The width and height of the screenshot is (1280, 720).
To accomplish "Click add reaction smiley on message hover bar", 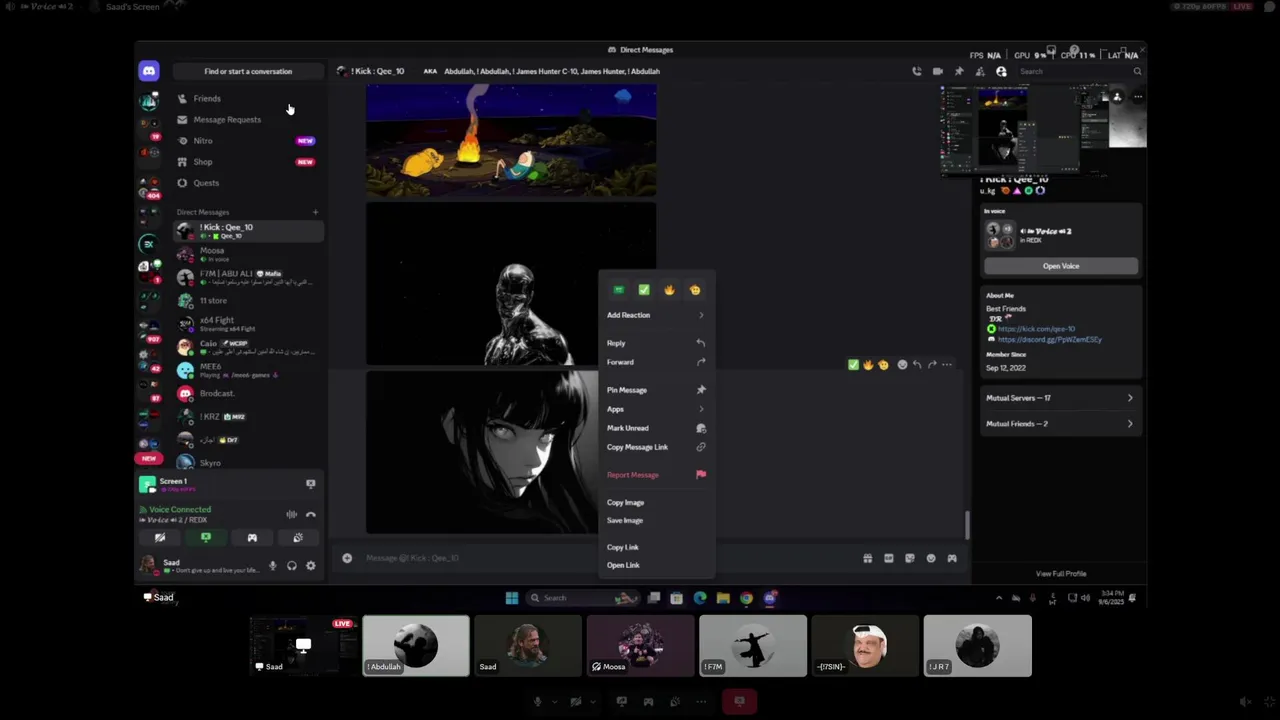I will [x=902, y=365].
